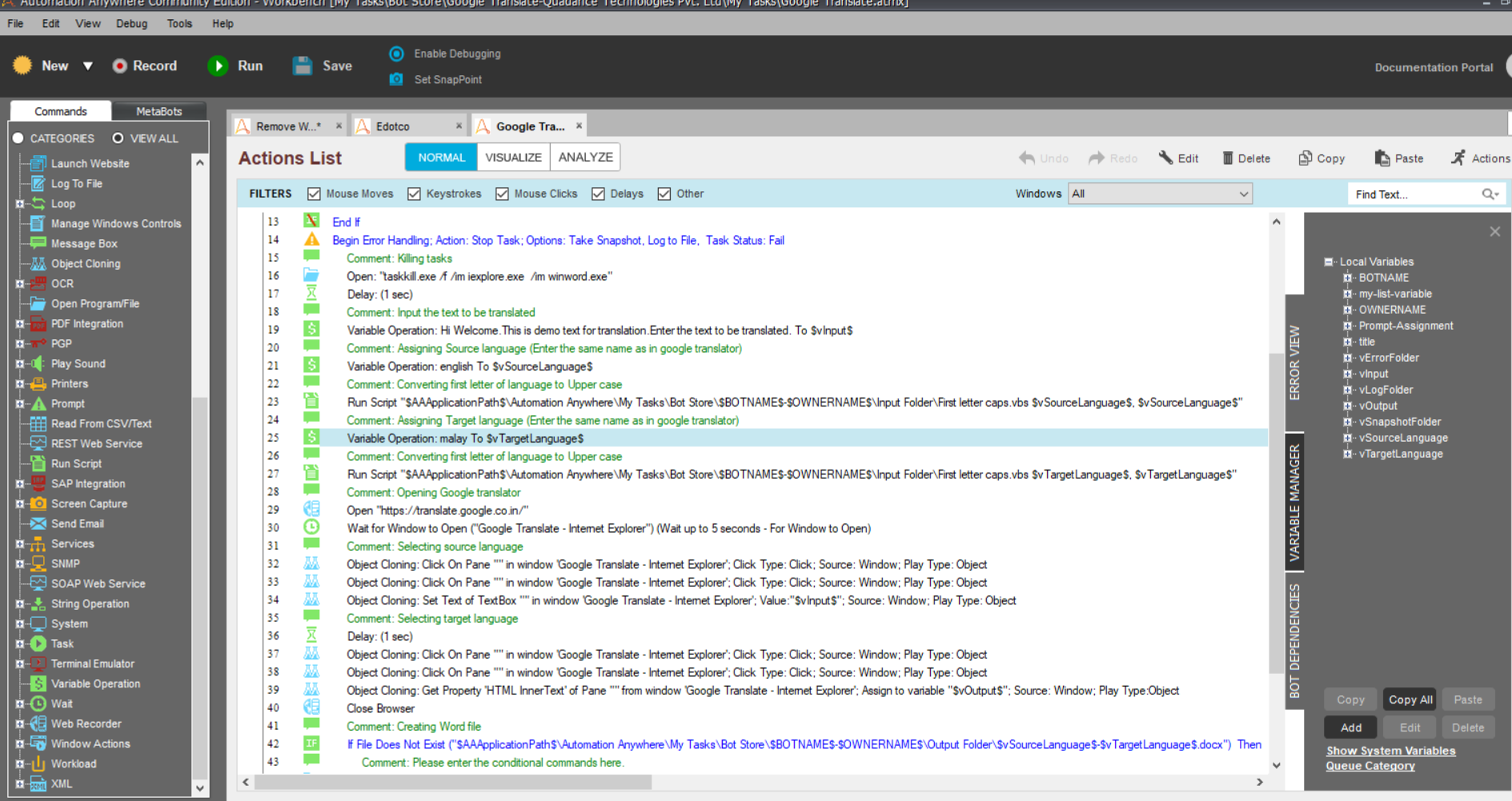Select the VIEW ALL radio button
Viewport: 1512px width, 801px height.
(x=118, y=138)
